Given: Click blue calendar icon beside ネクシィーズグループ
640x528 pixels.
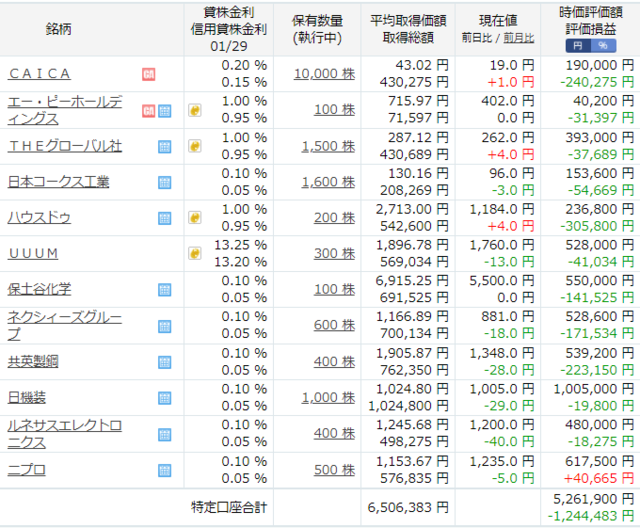Looking at the screenshot, I should [164, 326].
